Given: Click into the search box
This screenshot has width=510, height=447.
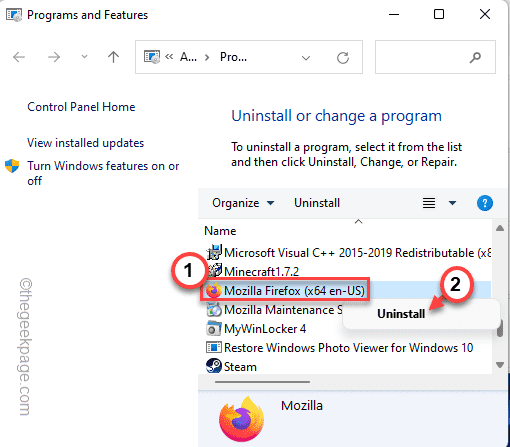Looking at the screenshot, I should (x=435, y=57).
